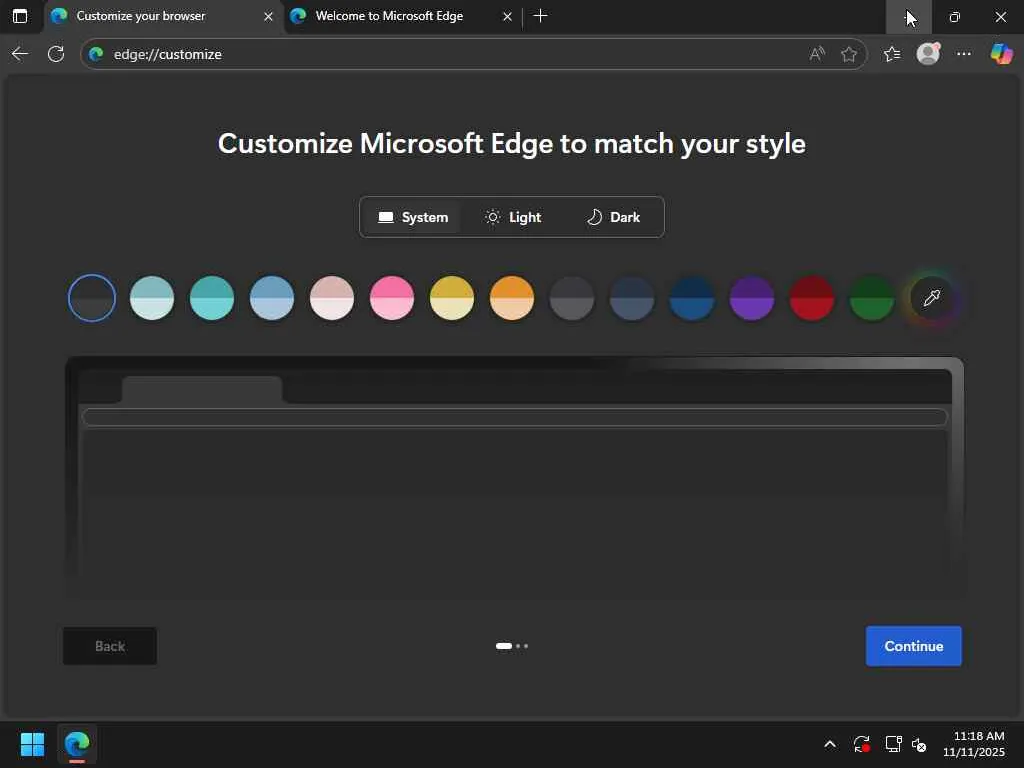Launch Copilot from the toolbar icon

tap(1001, 54)
